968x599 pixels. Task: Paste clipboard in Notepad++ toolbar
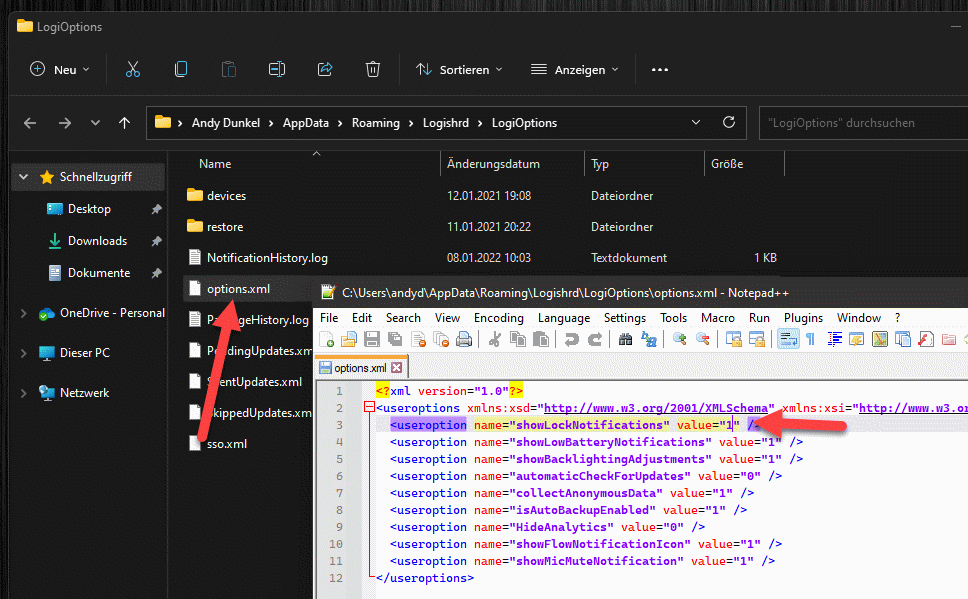(541, 339)
